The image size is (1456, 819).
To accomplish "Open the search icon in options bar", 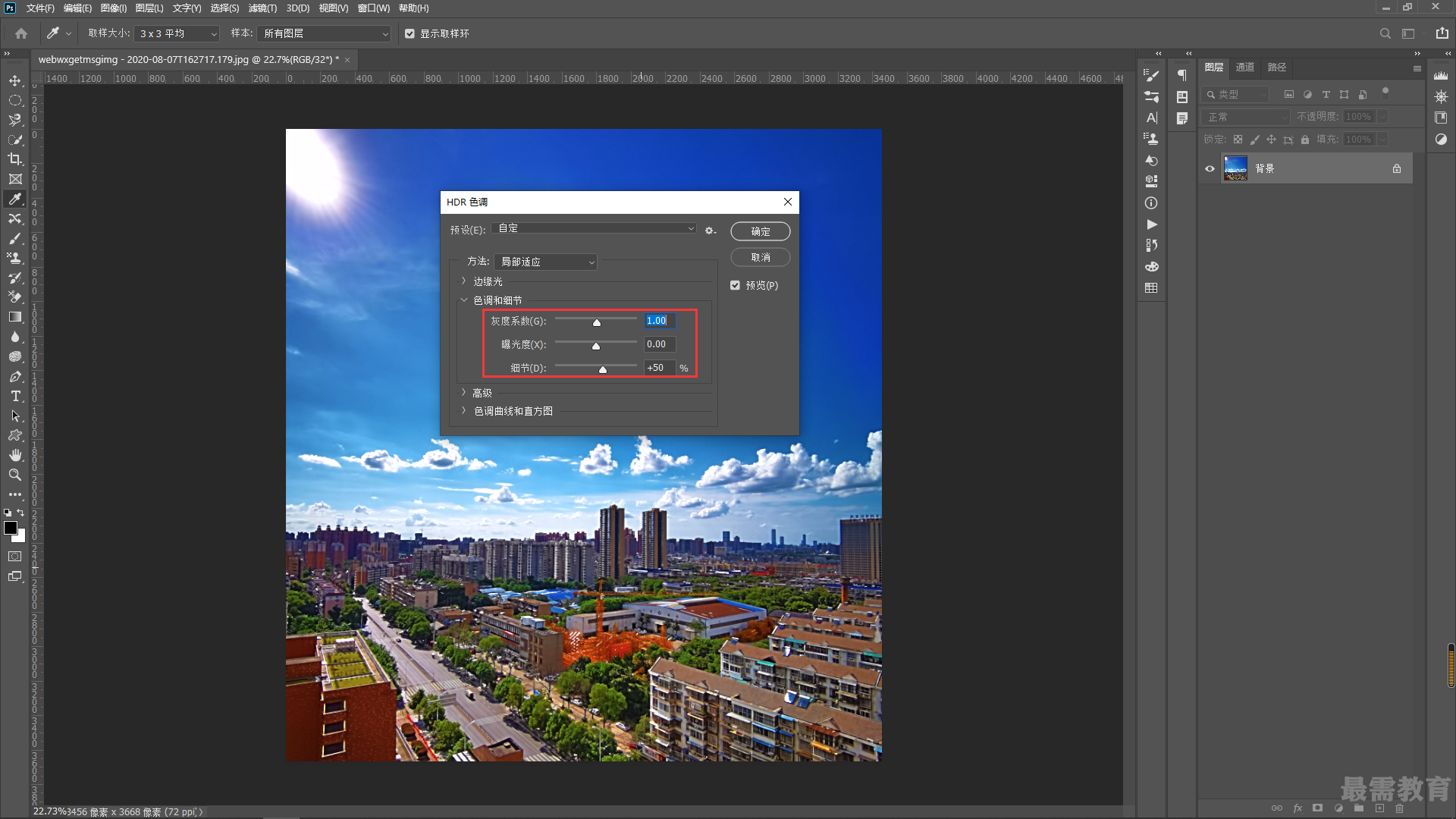I will click(x=1385, y=33).
